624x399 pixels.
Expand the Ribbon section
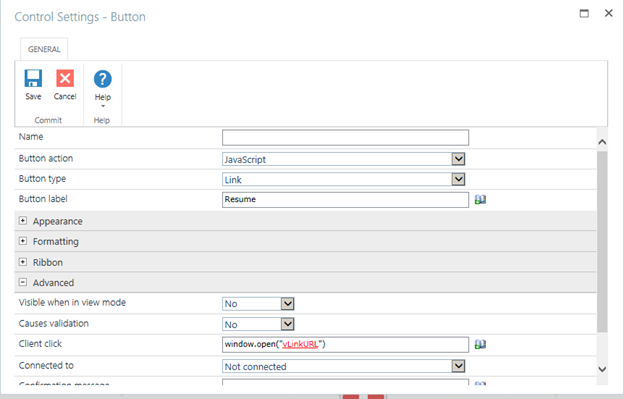tap(23, 262)
